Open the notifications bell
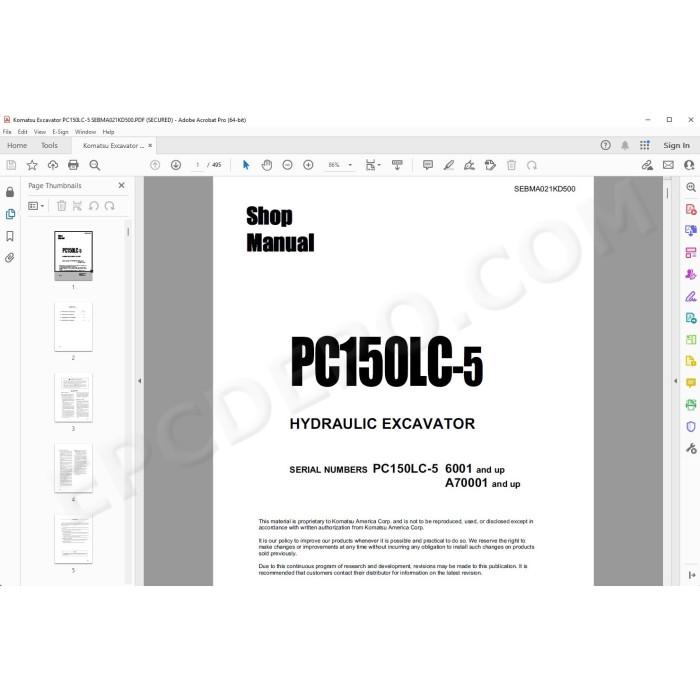This screenshot has width=700, height=700. (625, 145)
